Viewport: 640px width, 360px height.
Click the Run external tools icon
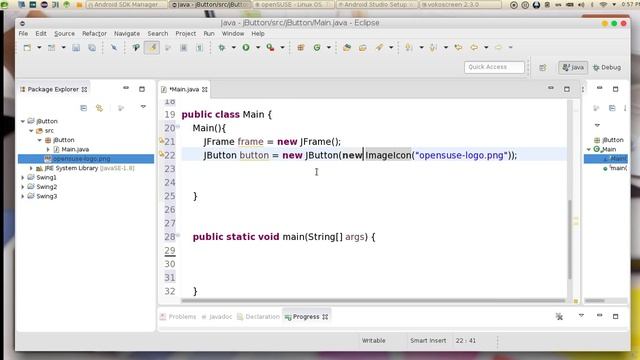click(x=270, y=48)
